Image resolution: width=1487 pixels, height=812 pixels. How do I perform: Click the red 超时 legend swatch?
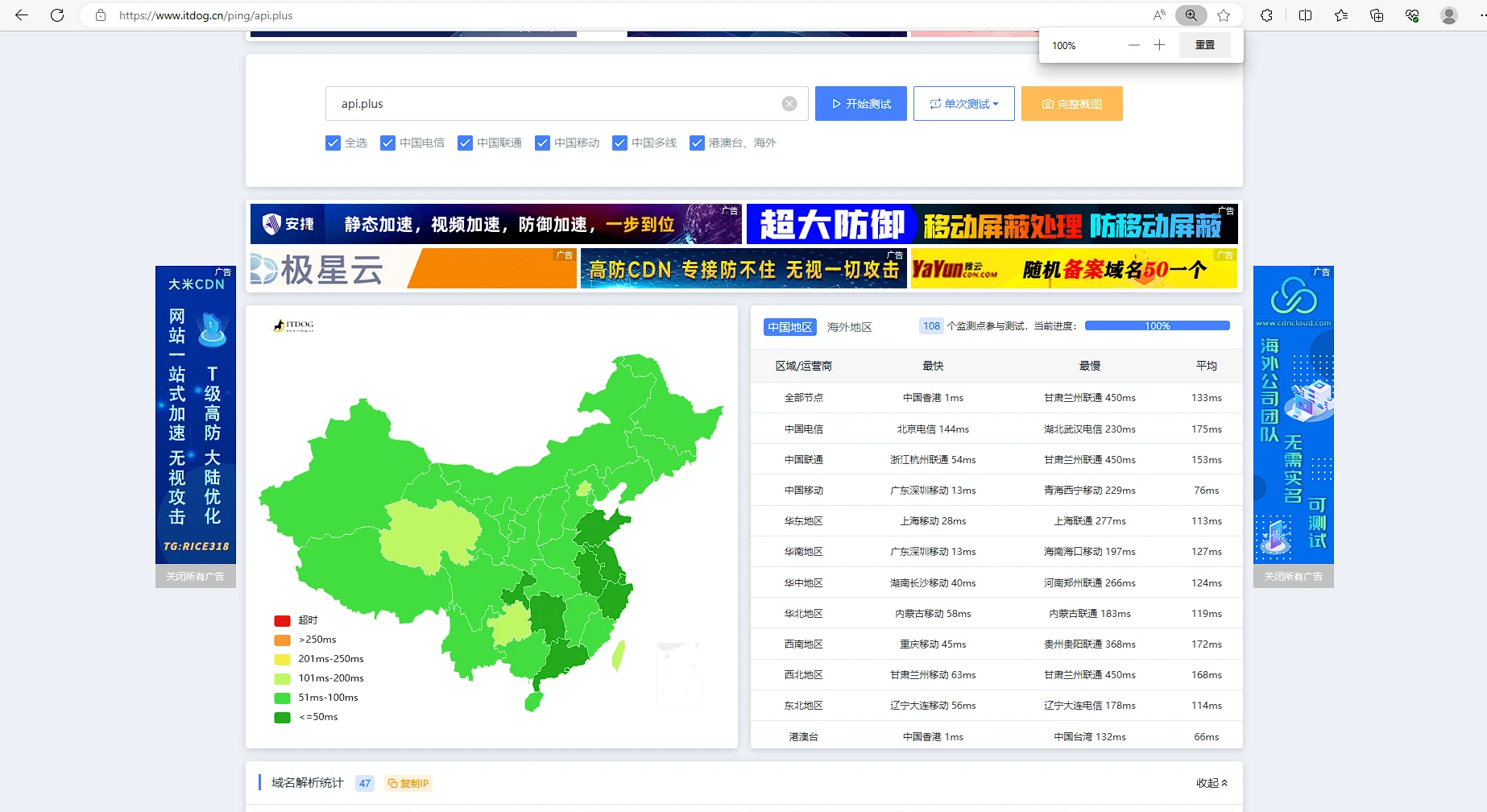coord(282,620)
